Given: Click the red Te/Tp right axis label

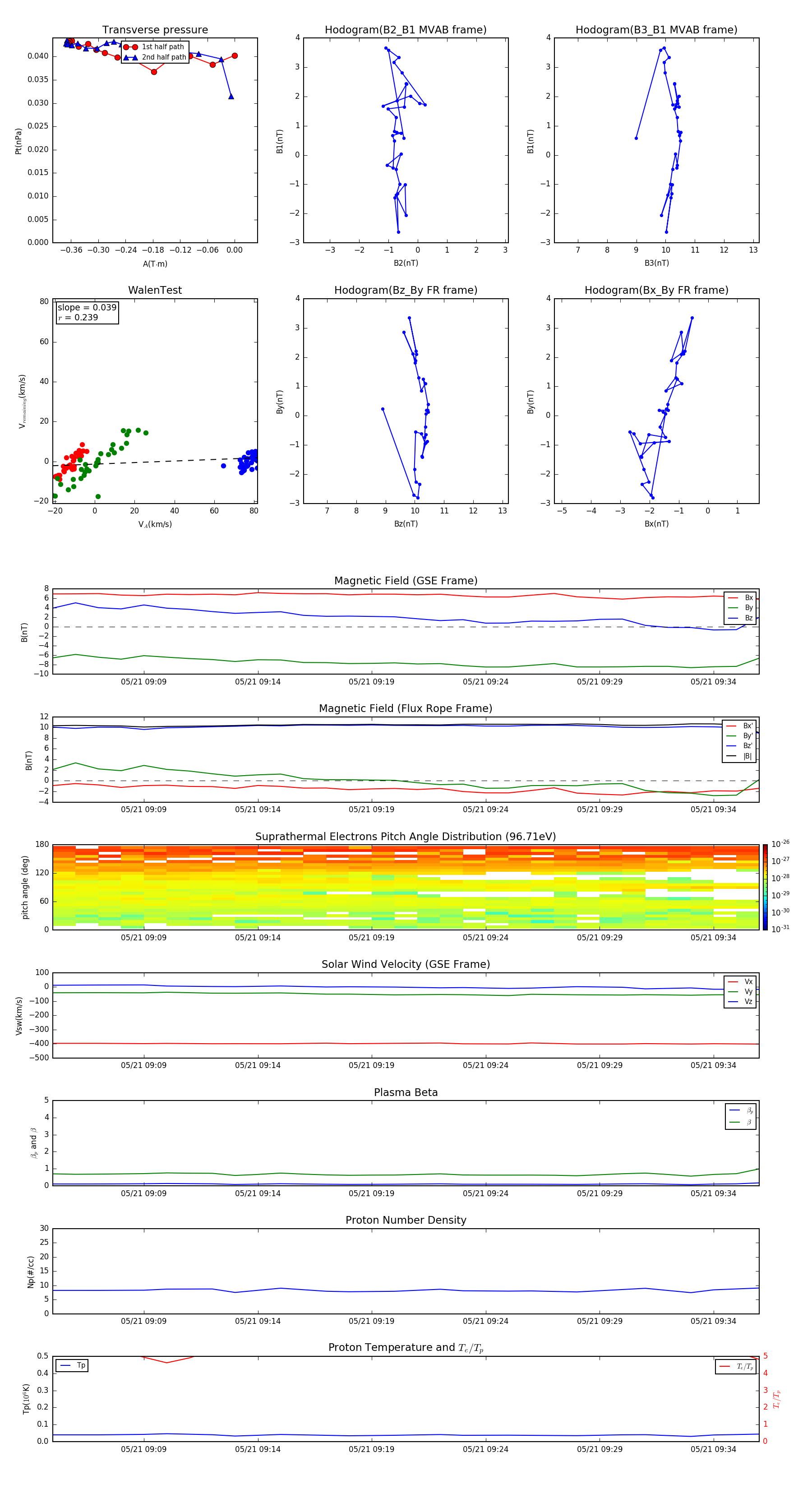Looking at the screenshot, I should pos(777,1399).
